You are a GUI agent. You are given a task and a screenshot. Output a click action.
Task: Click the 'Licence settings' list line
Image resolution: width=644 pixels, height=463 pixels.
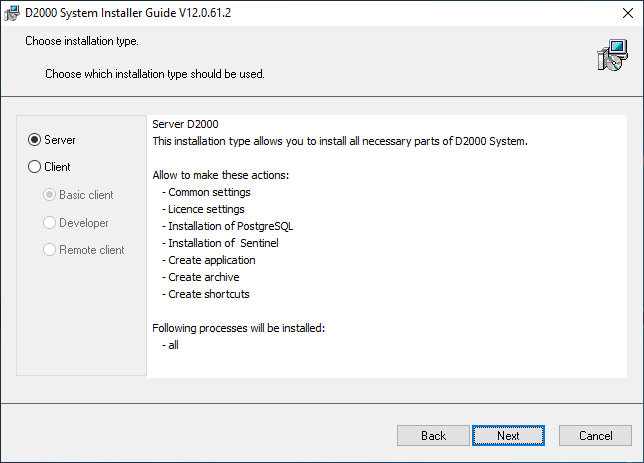pos(206,209)
